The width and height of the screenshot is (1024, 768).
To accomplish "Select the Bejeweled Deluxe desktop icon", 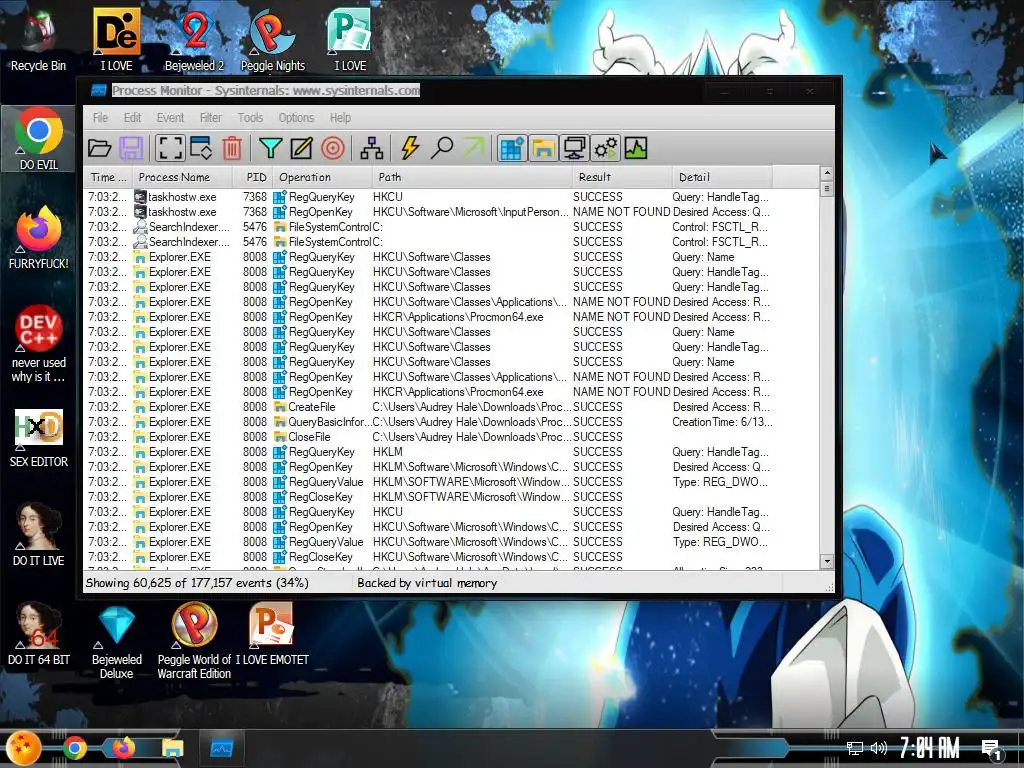I will click(116, 641).
